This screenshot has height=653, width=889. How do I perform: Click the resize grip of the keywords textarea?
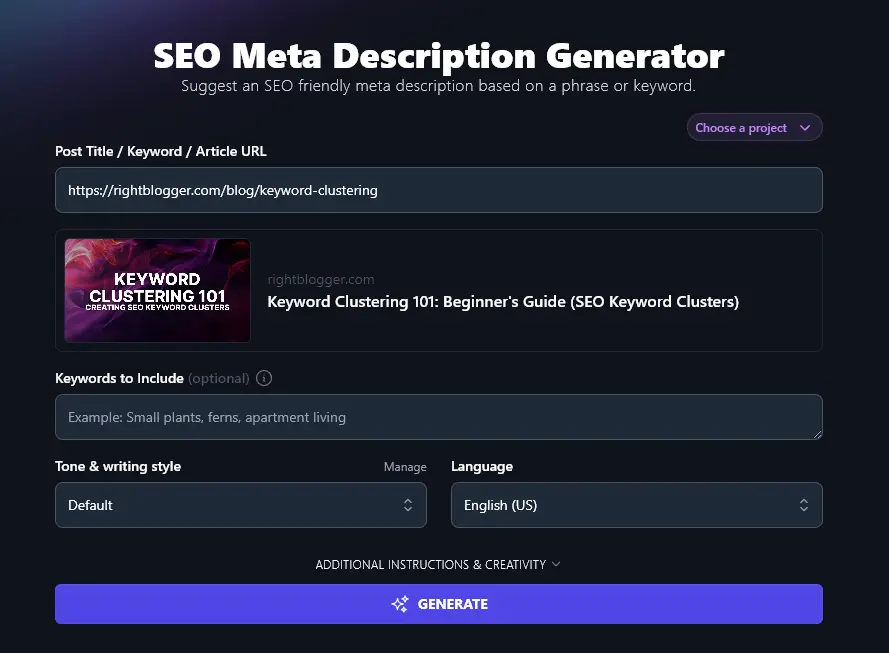(817, 434)
